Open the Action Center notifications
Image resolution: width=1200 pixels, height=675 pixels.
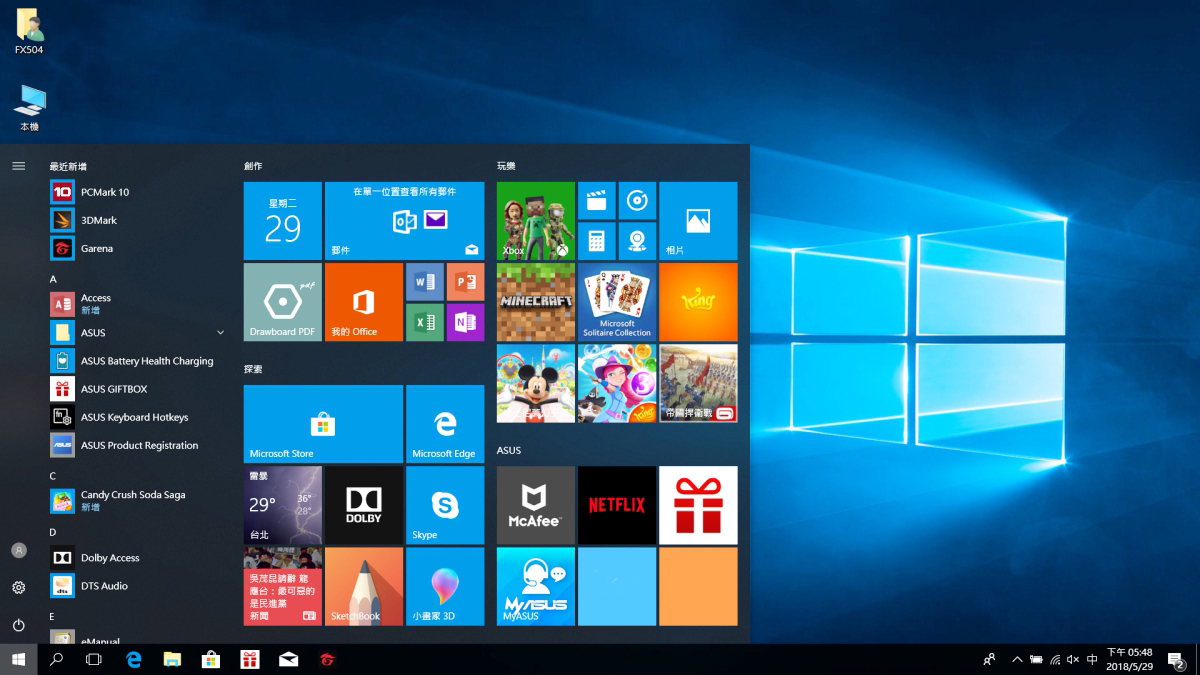(1177, 659)
